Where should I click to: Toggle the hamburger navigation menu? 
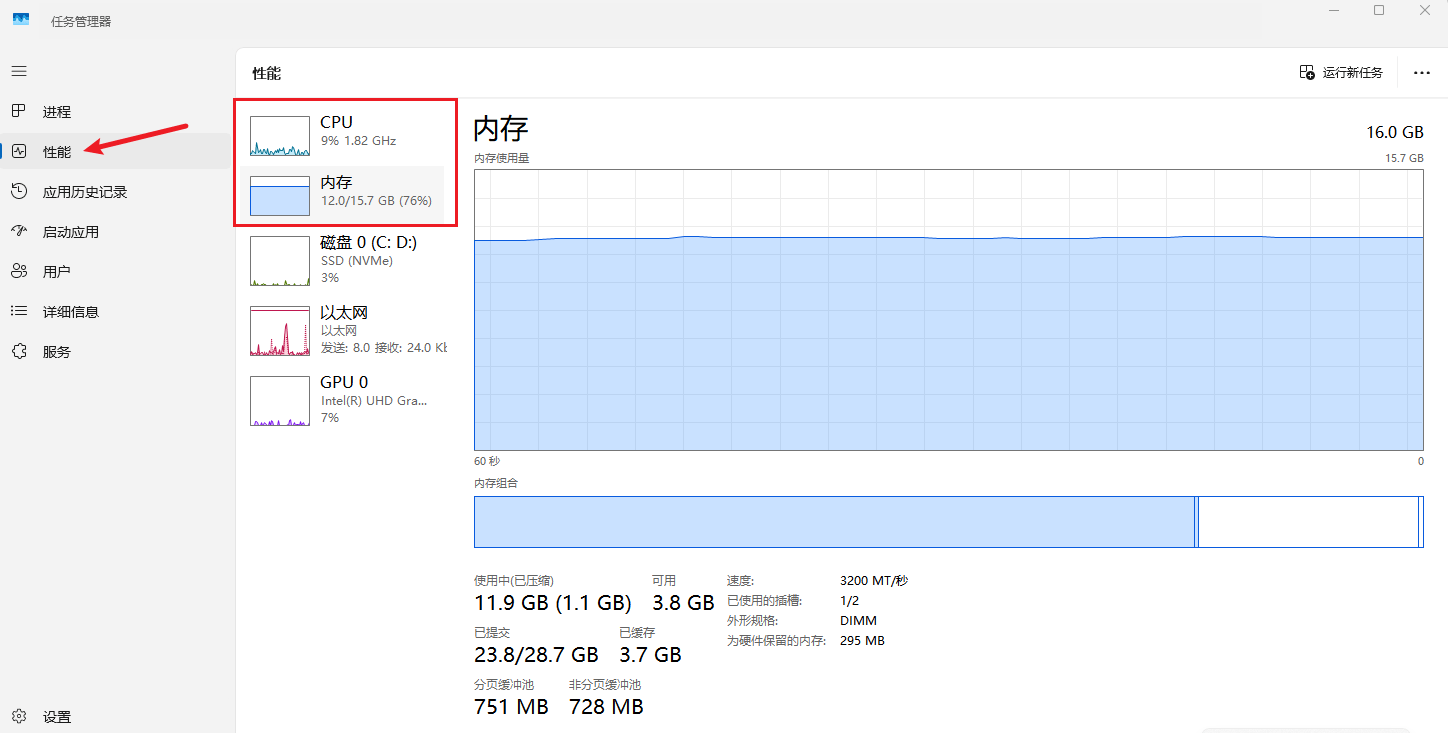pos(19,71)
